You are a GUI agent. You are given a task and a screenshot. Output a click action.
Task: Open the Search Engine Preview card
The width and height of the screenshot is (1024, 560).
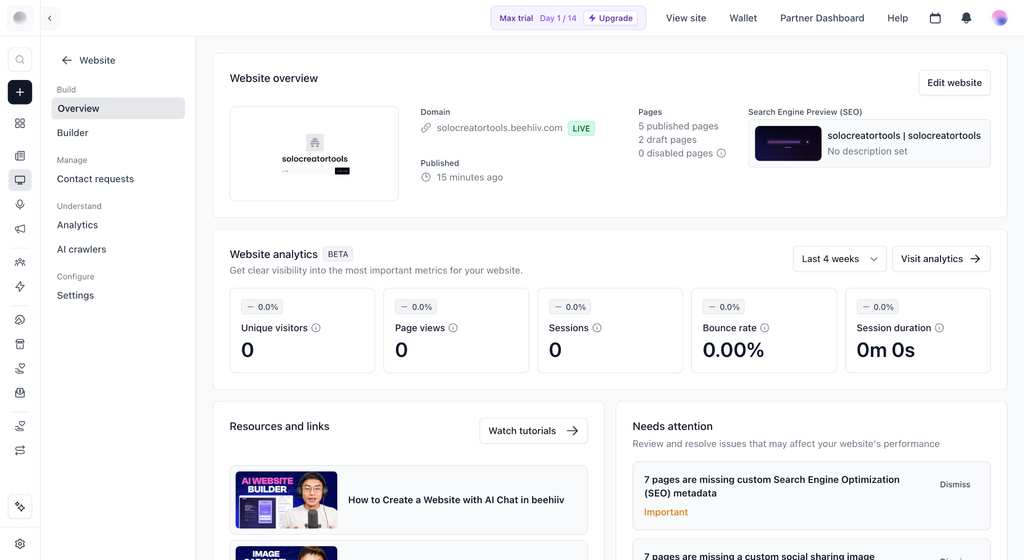click(869, 143)
